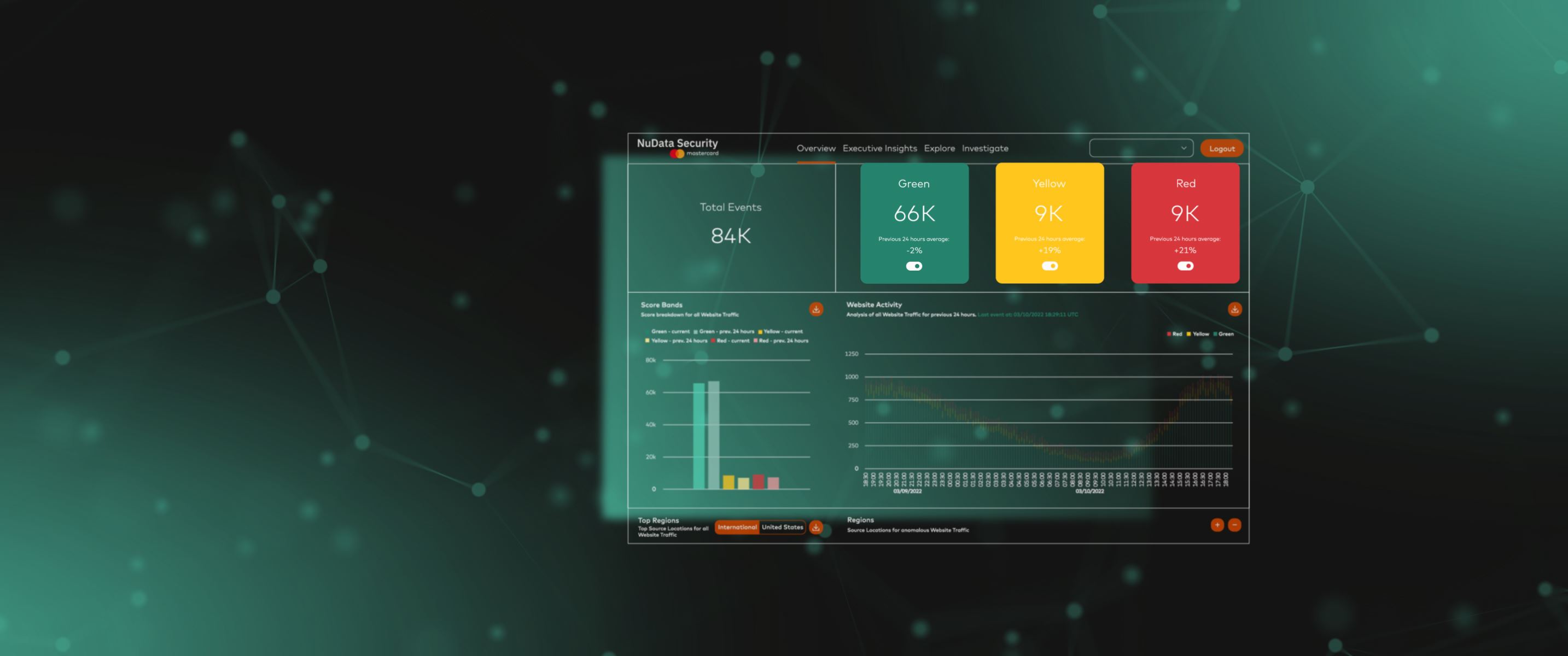This screenshot has width=1568, height=656.
Task: Download the Top Regions data
Action: pyautogui.click(x=815, y=527)
